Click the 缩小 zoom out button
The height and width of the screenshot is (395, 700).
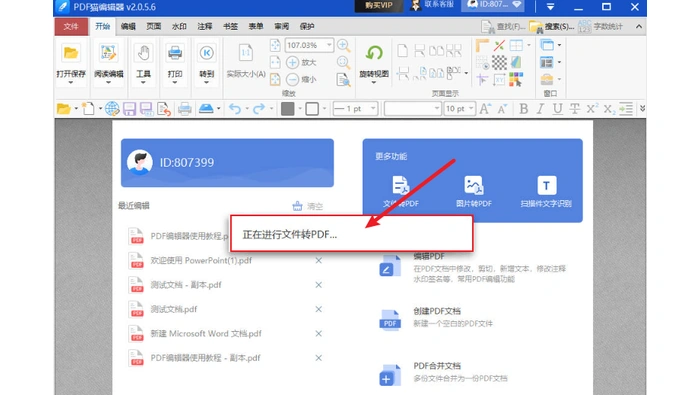302,79
